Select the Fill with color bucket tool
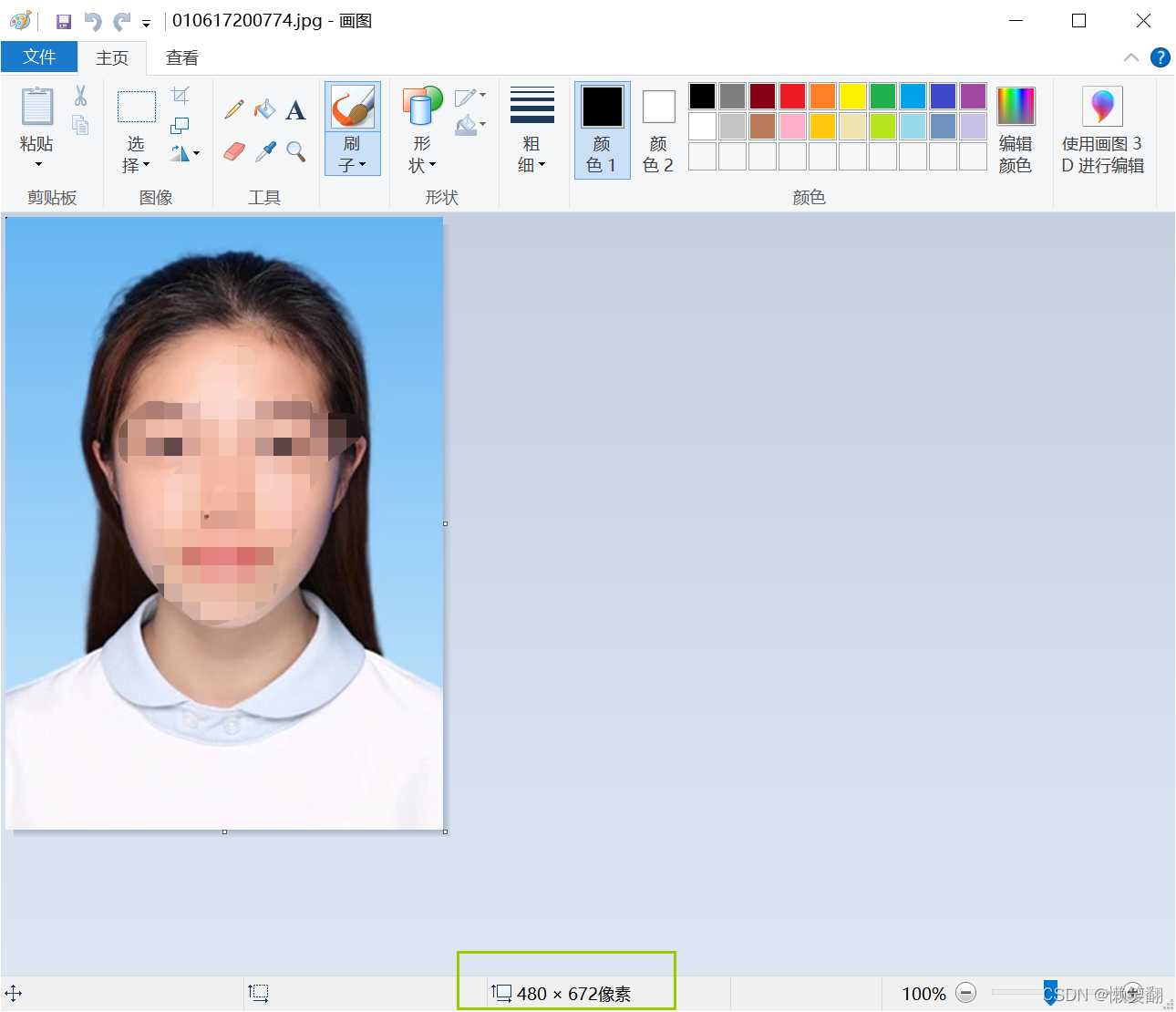This screenshot has width=1176, height=1012. 264,110
